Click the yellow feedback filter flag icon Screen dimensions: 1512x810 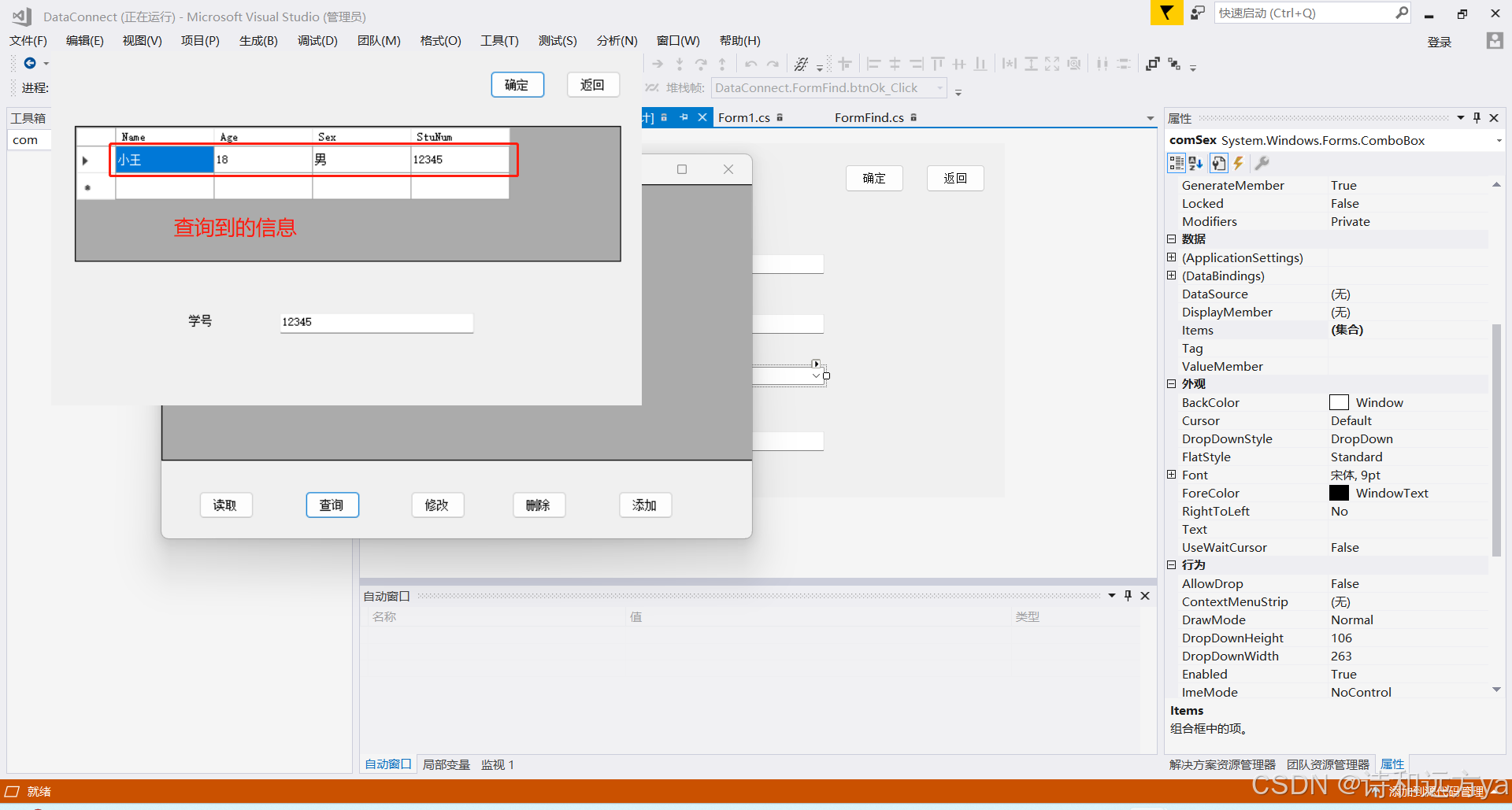pyautogui.click(x=1166, y=13)
